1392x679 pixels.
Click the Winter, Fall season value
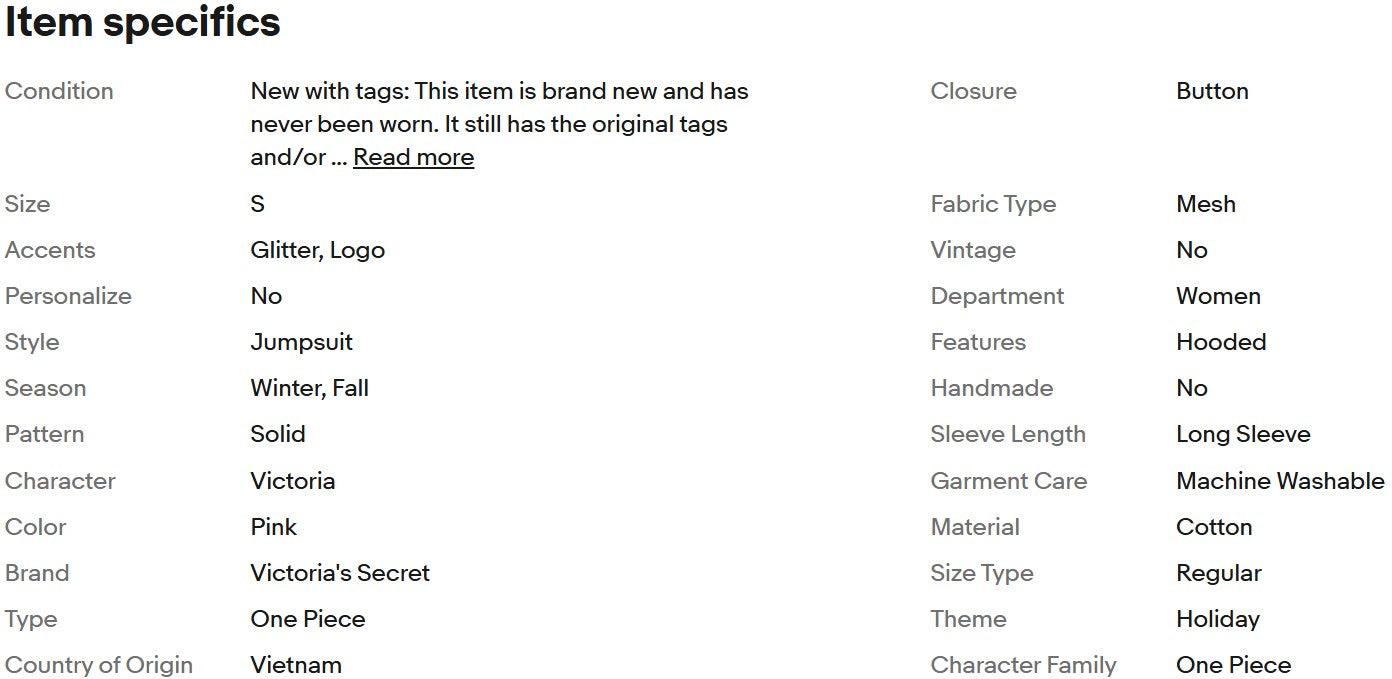click(x=309, y=388)
